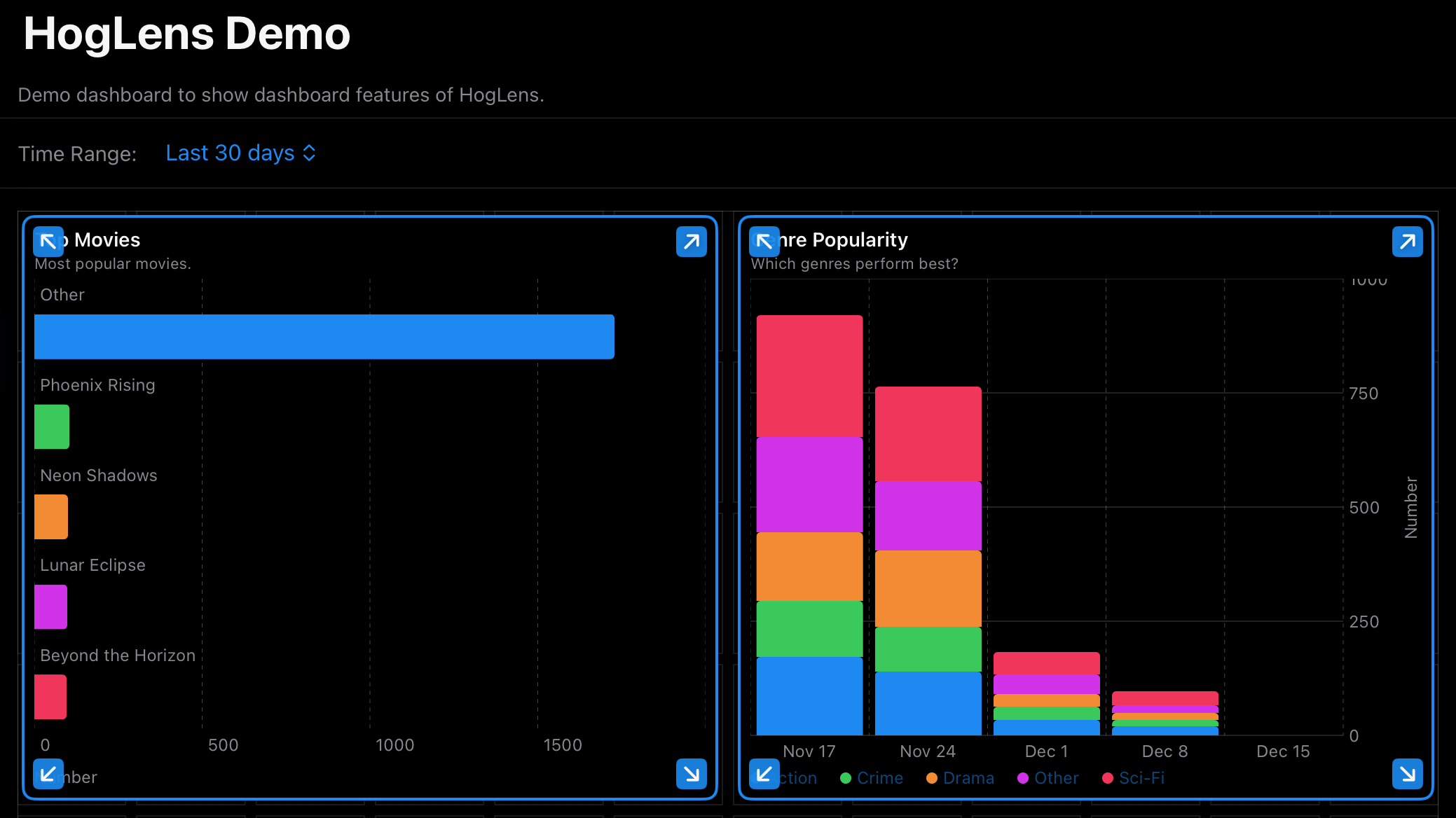
Task: Click the blue Other bar in Movies chart
Action: coord(324,337)
